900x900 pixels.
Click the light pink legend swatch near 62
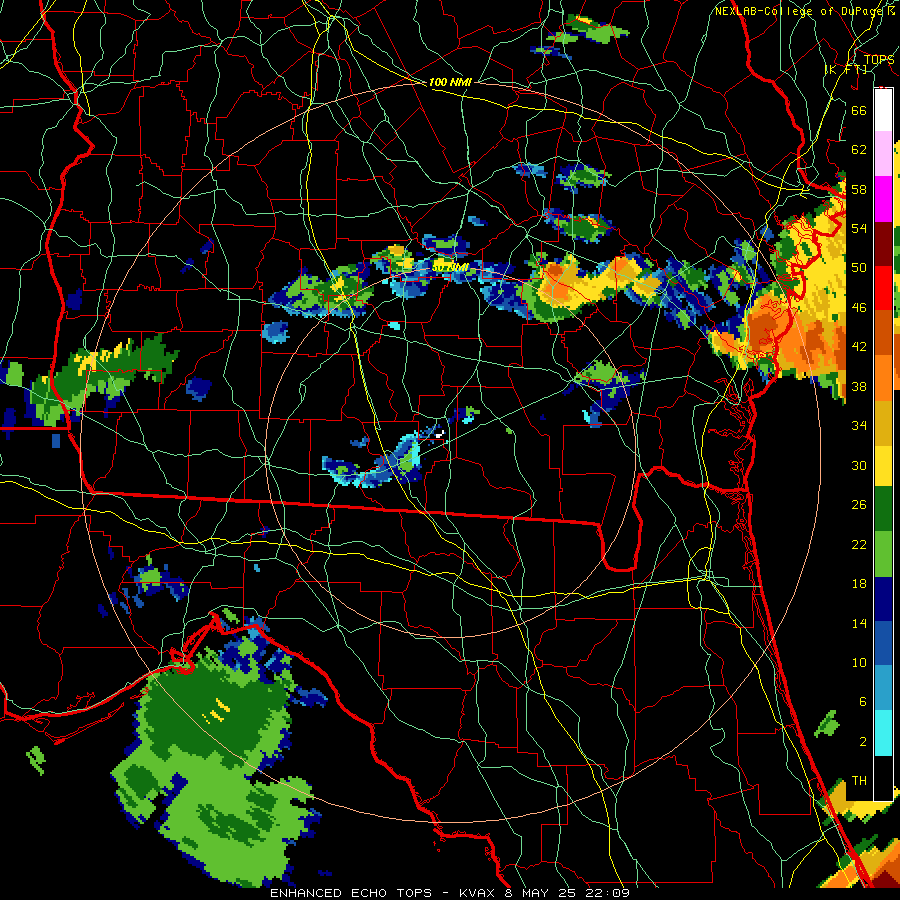coord(883,153)
